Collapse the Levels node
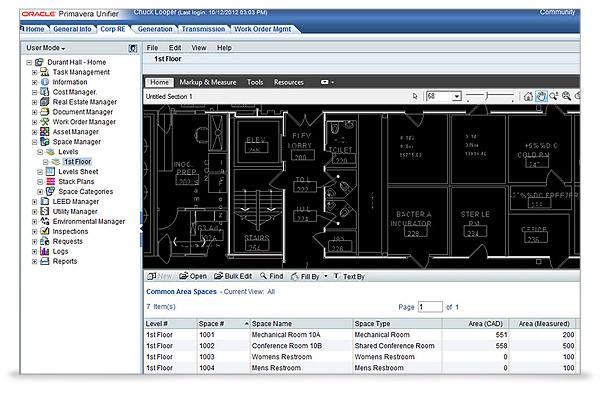 [40, 152]
